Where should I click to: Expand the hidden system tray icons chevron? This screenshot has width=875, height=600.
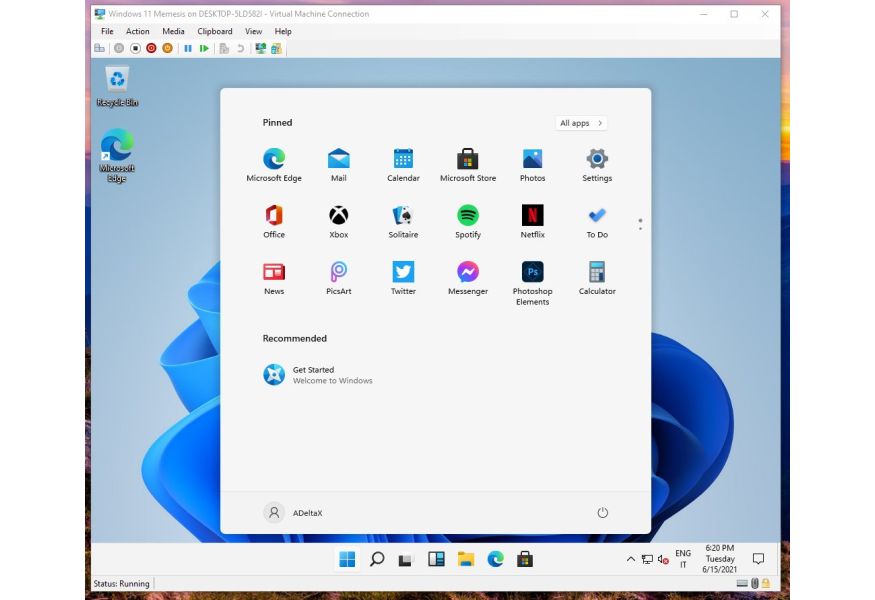[x=631, y=559]
